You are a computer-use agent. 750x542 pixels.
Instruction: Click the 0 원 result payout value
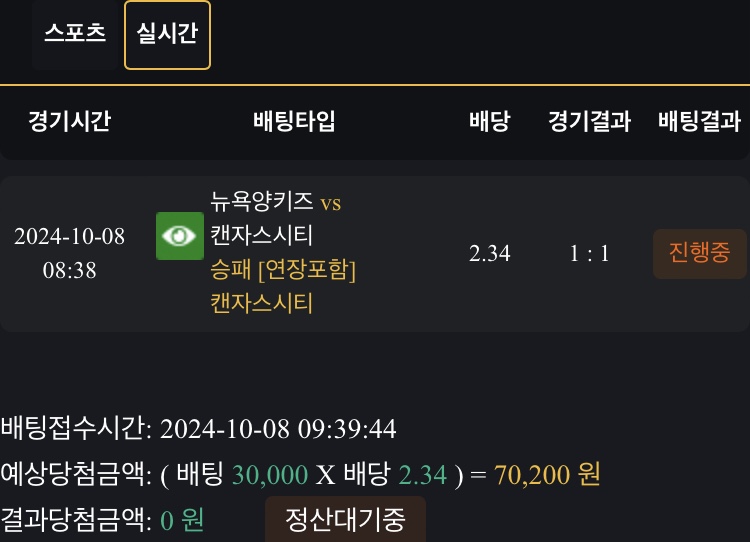coord(181,520)
